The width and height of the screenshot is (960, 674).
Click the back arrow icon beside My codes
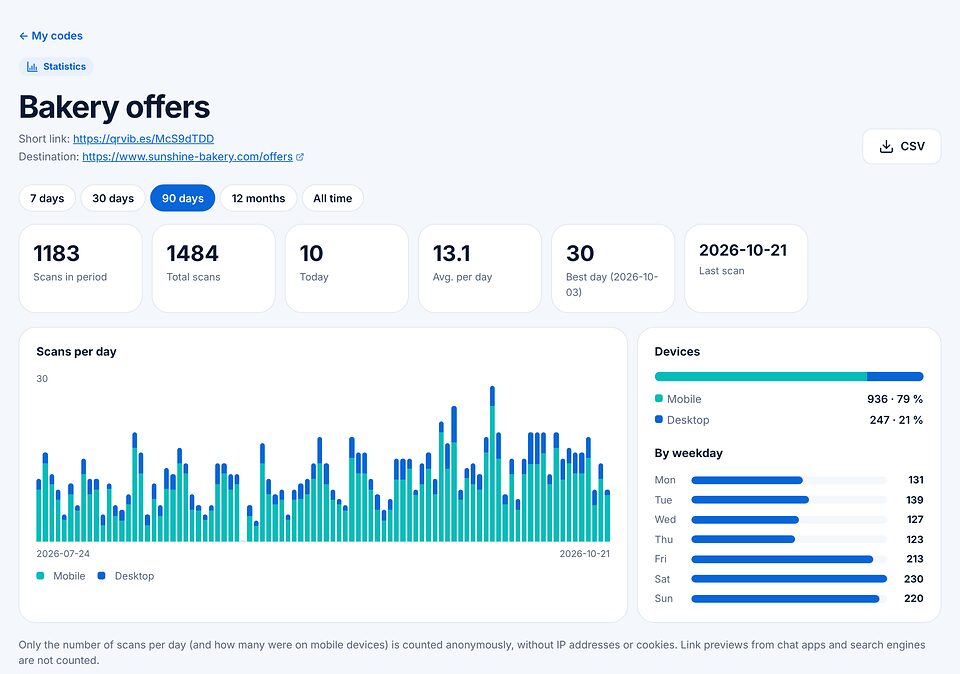[23, 36]
